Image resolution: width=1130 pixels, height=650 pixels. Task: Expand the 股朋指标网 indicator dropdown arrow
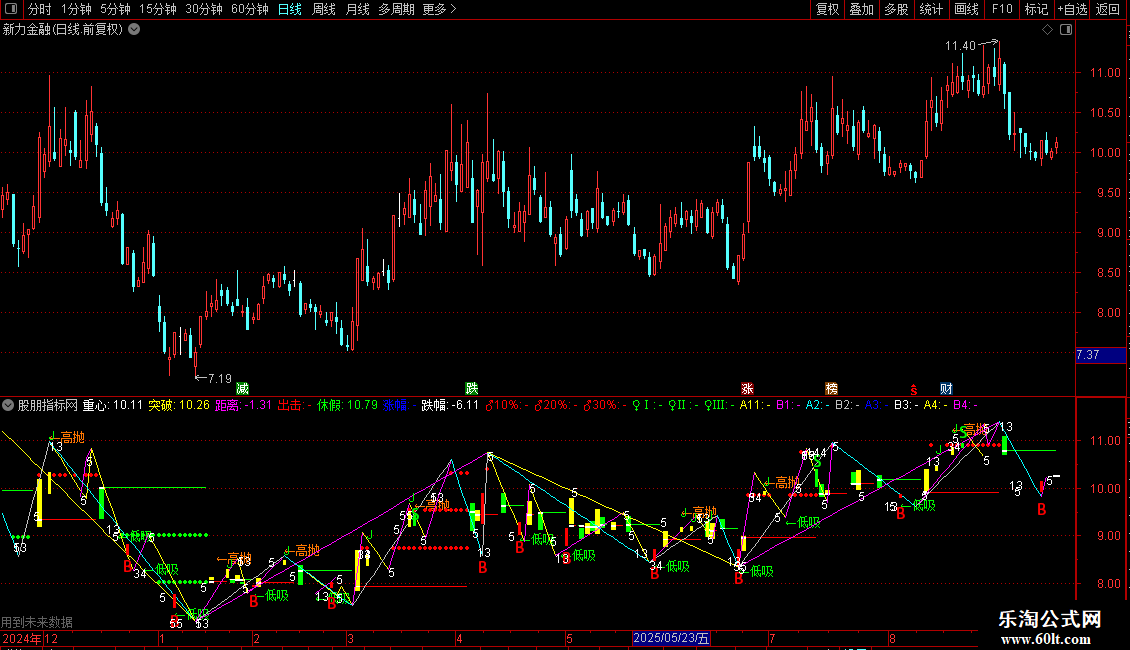click(8, 405)
